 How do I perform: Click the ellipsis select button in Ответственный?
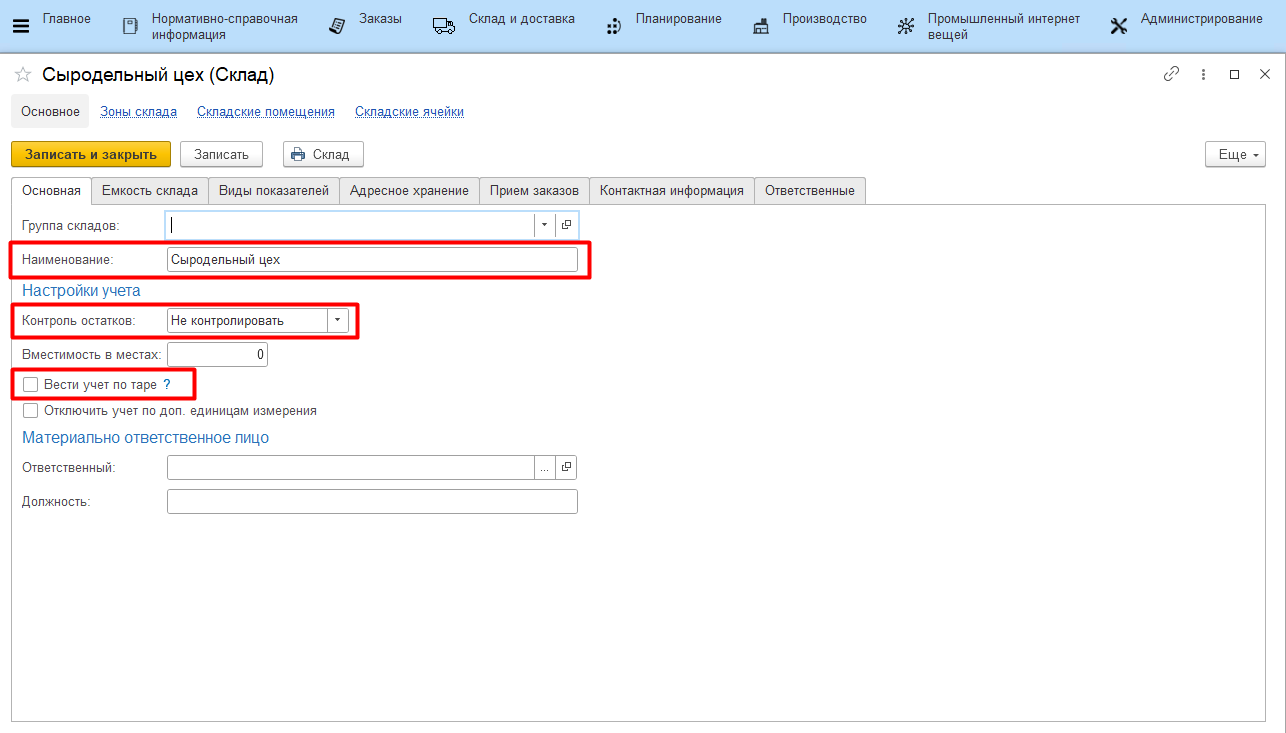(545, 467)
